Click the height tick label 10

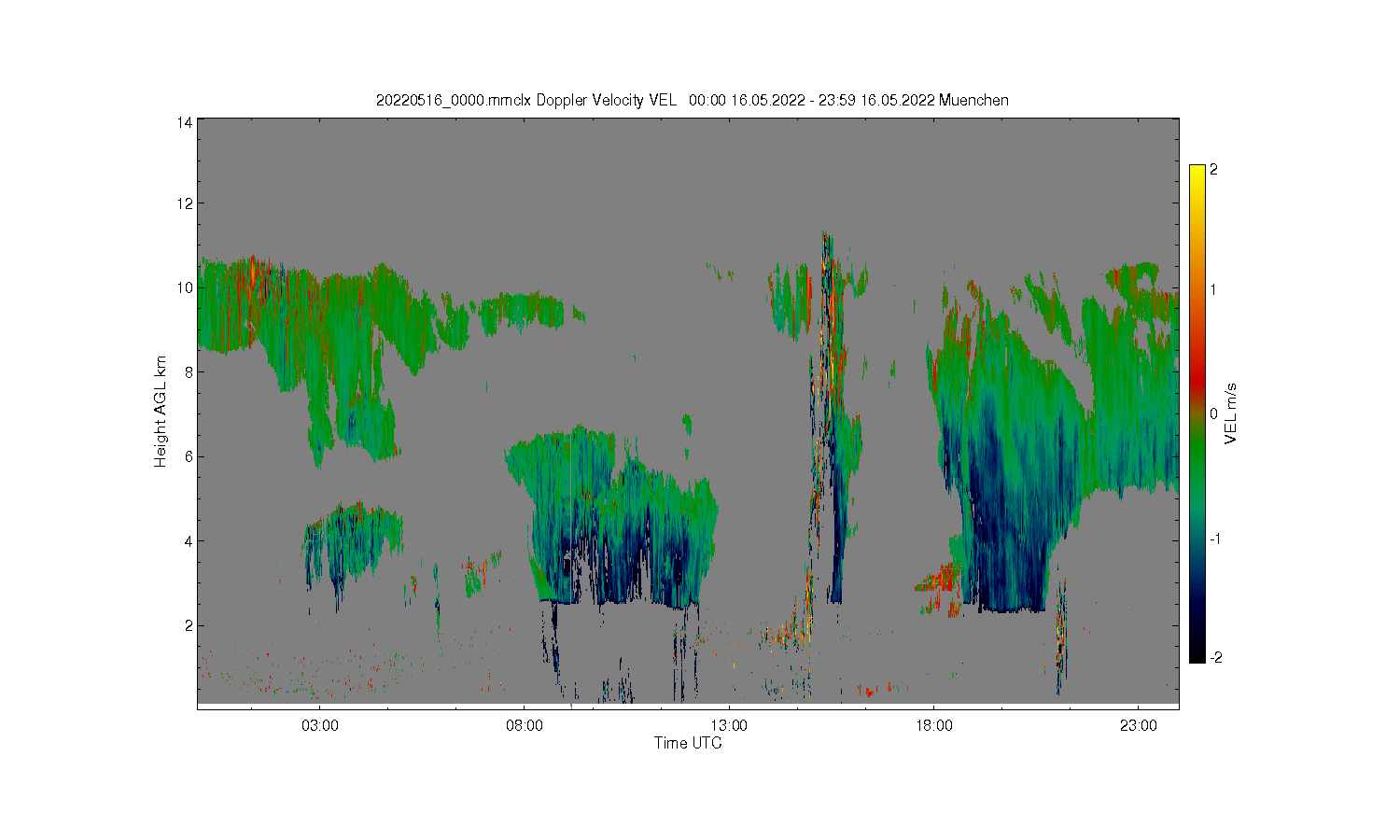coord(185,287)
